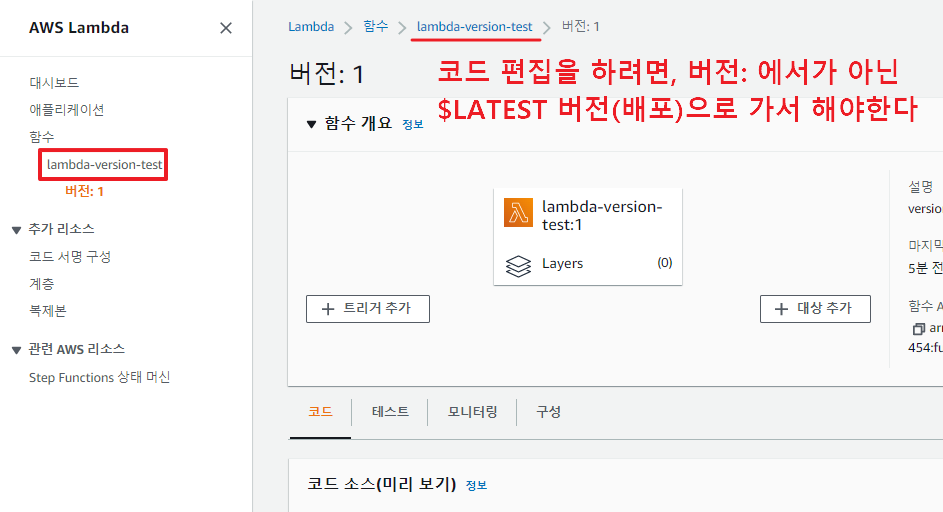Switch to the 모니터링 tab
The image size is (943, 512).
coord(473,412)
